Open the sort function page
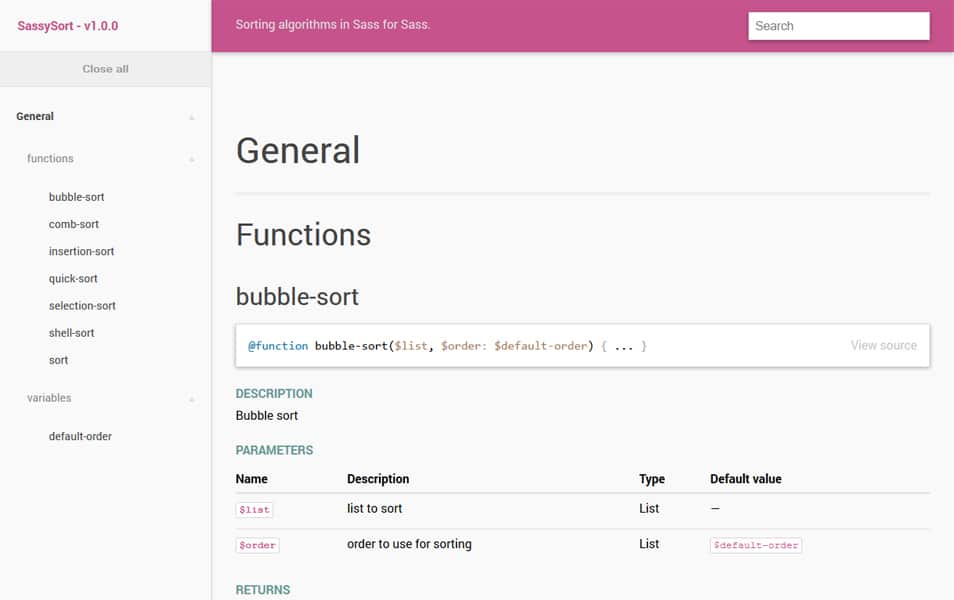Viewport: 954px width, 600px height. point(58,360)
